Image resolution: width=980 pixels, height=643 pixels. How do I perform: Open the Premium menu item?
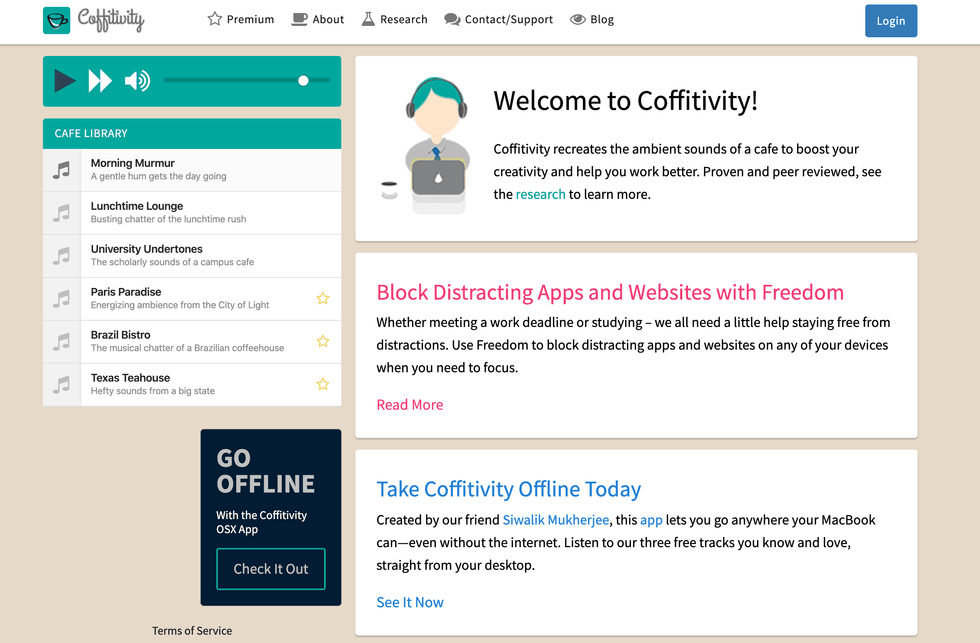coord(240,19)
